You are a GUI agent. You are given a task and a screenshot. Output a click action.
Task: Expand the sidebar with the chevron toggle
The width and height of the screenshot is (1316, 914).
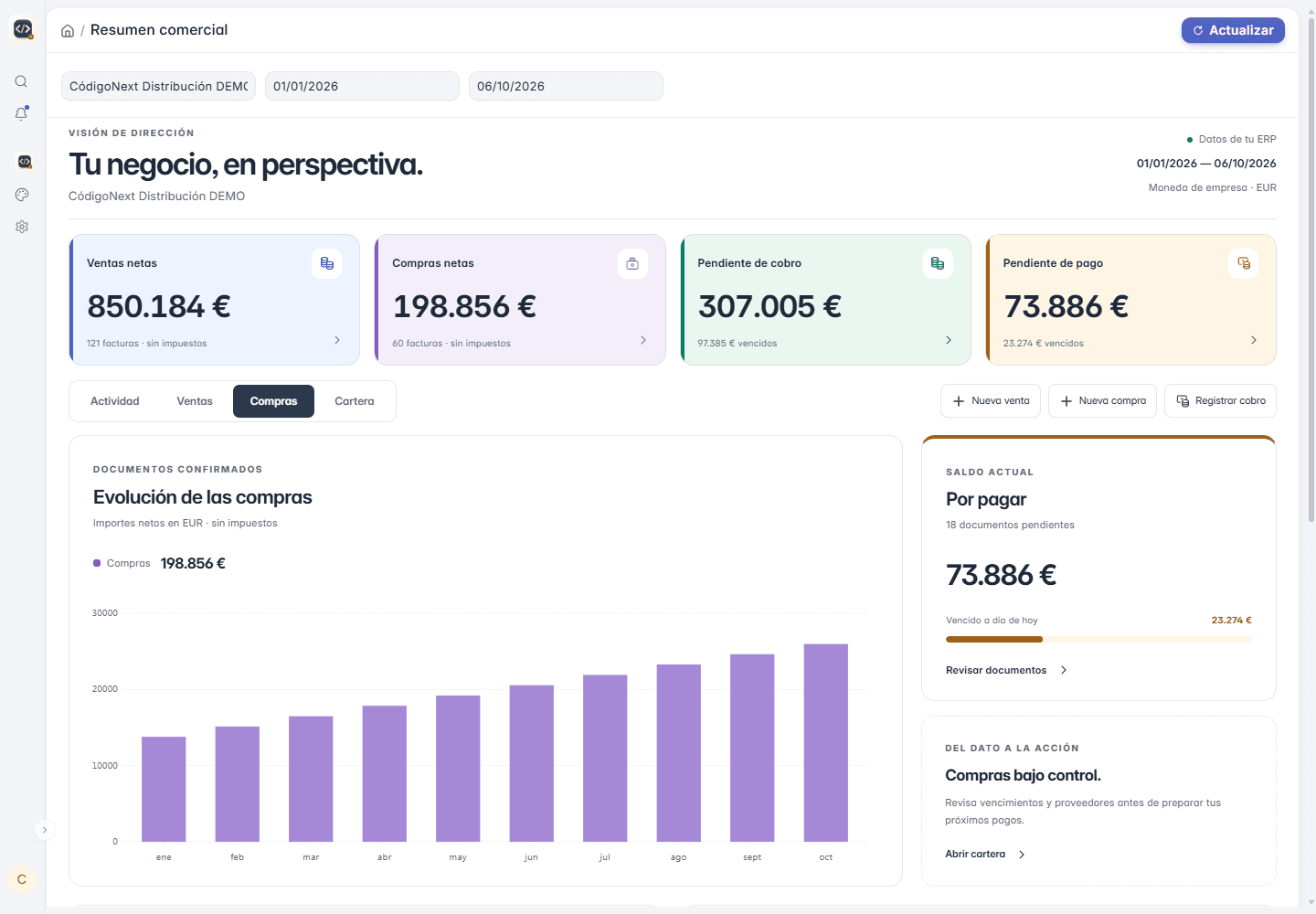click(44, 830)
